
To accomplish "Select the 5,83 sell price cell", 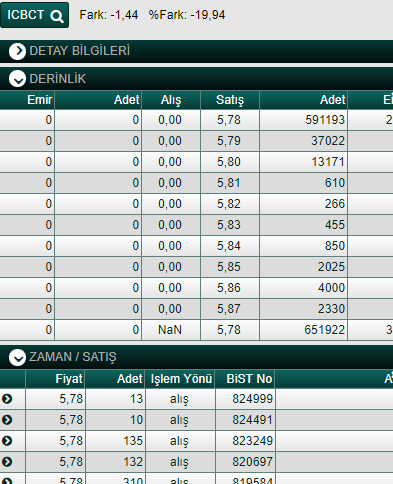I will coord(230,225).
